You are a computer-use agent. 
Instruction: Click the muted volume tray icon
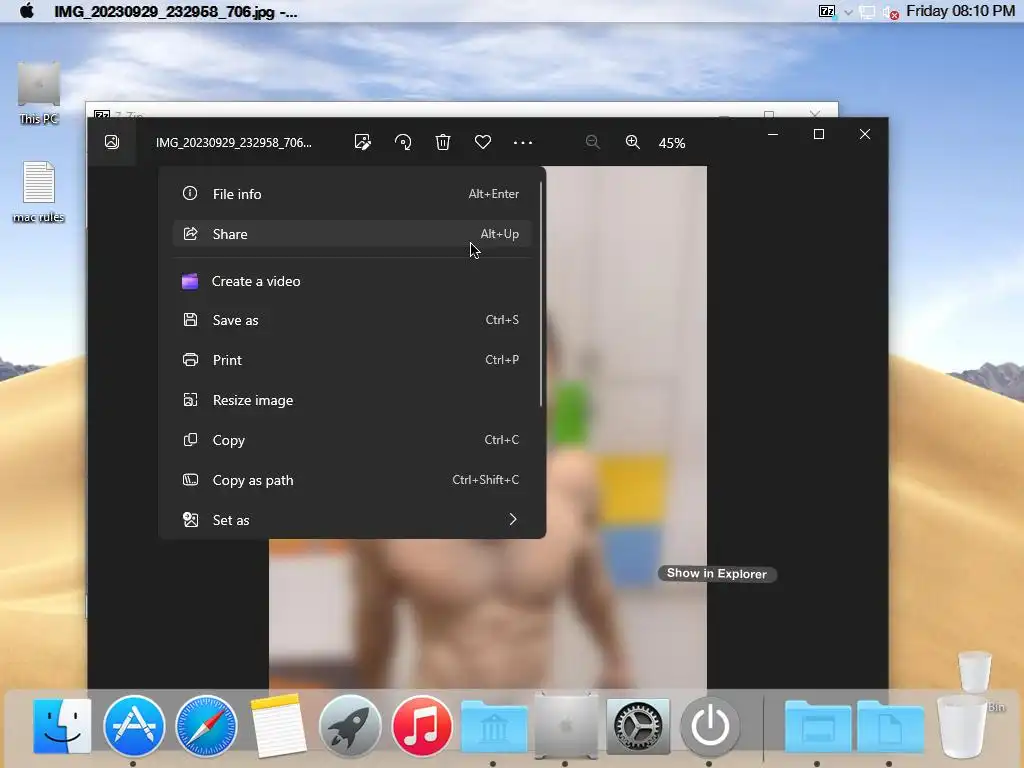click(x=890, y=12)
